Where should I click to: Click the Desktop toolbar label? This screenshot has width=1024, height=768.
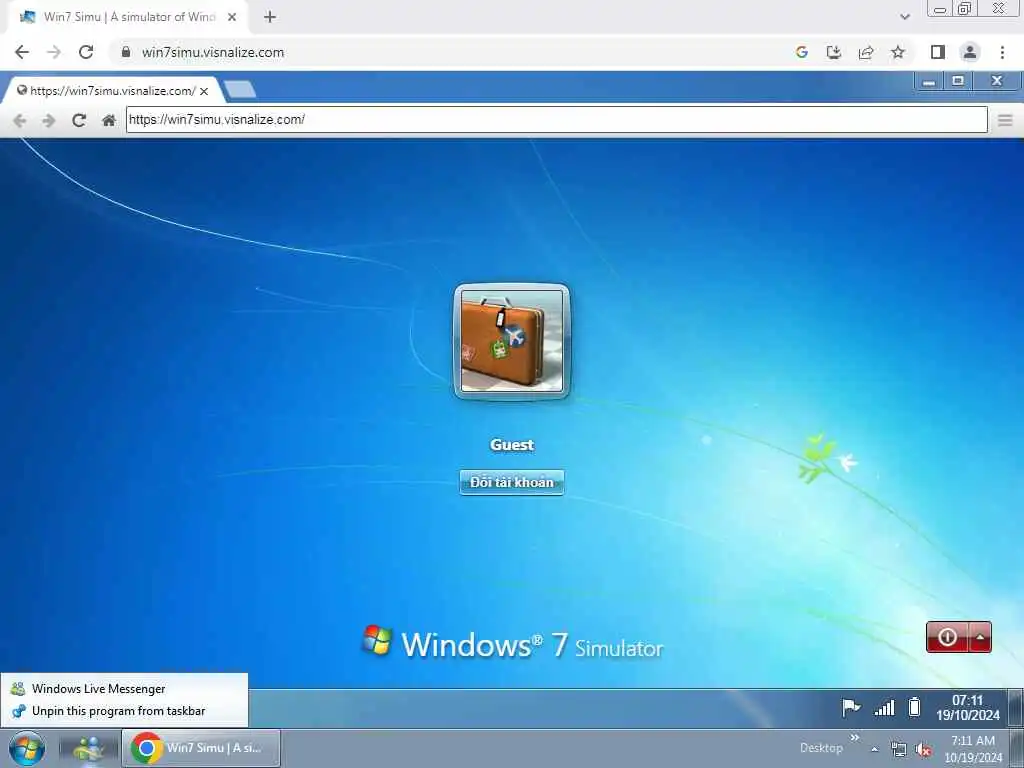(x=821, y=748)
